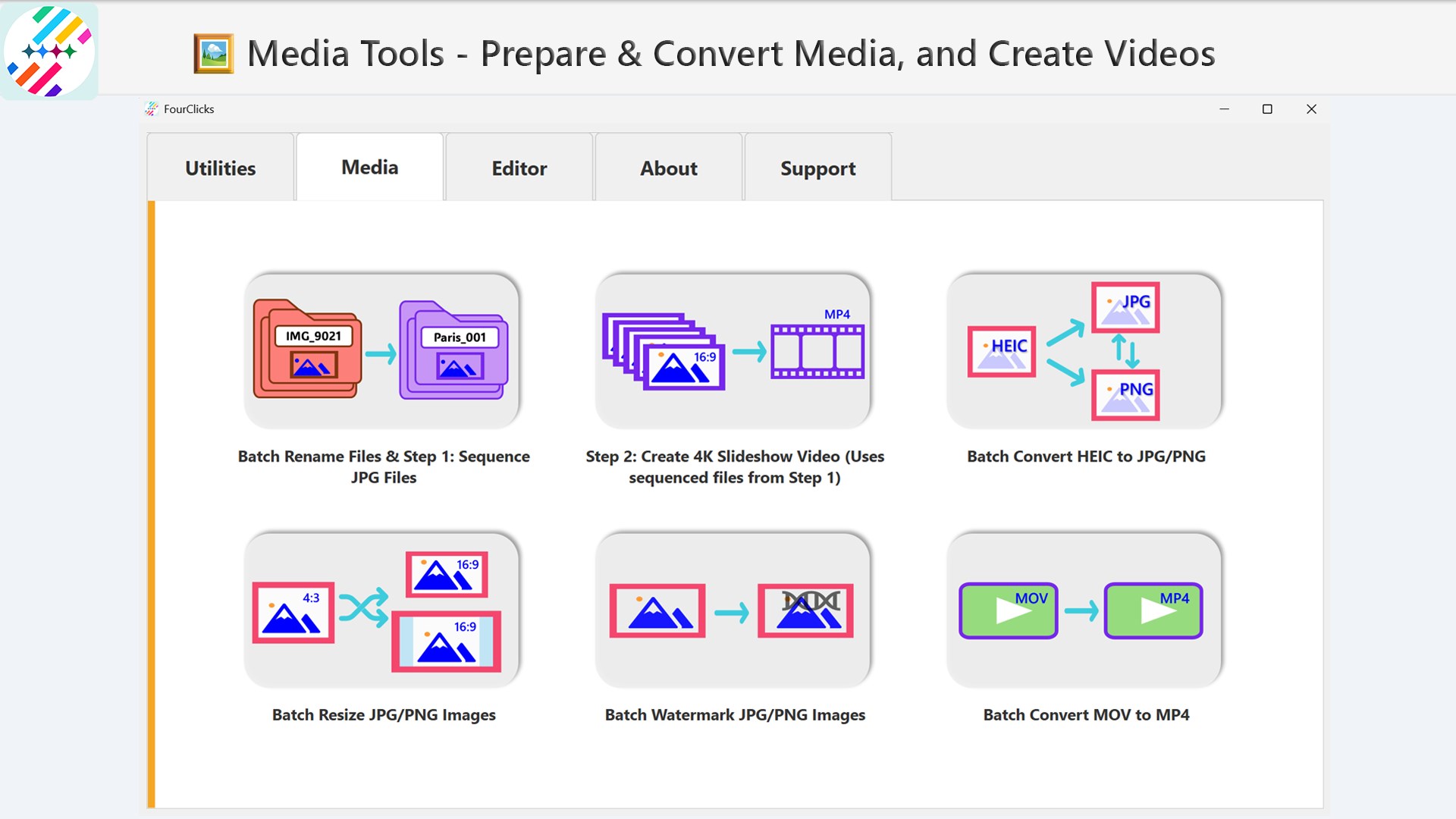1456x819 pixels.
Task: Click the 'Batch Rename Files & Step 1' caption
Action: [383, 466]
